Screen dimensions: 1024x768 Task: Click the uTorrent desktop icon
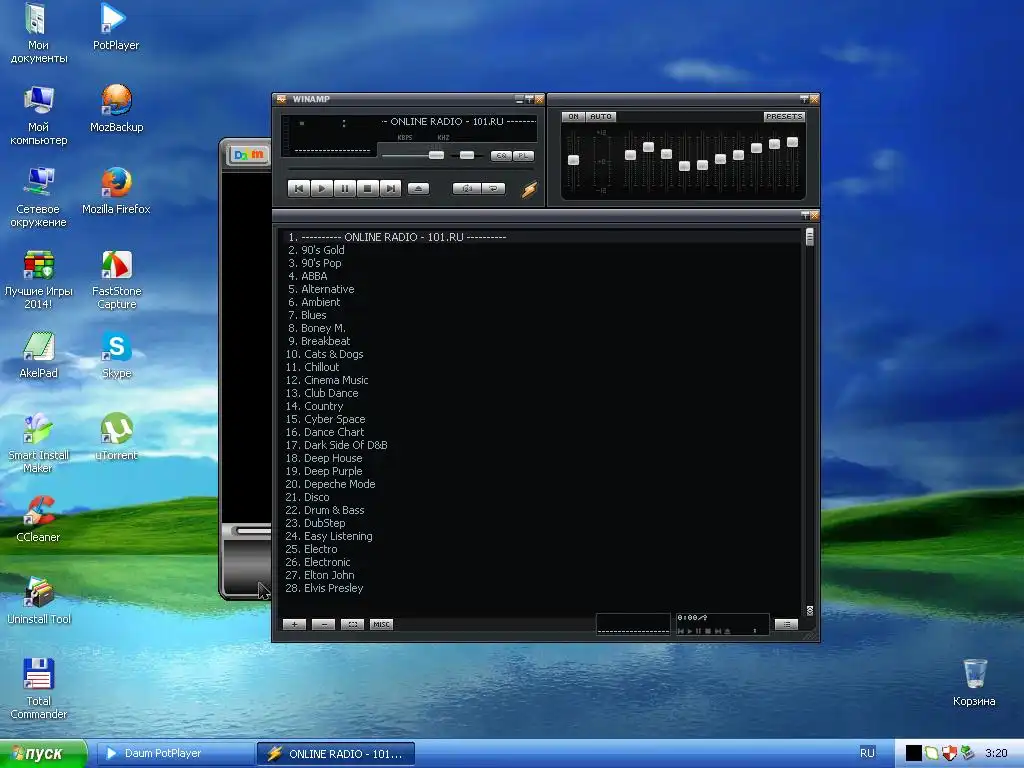(x=116, y=437)
